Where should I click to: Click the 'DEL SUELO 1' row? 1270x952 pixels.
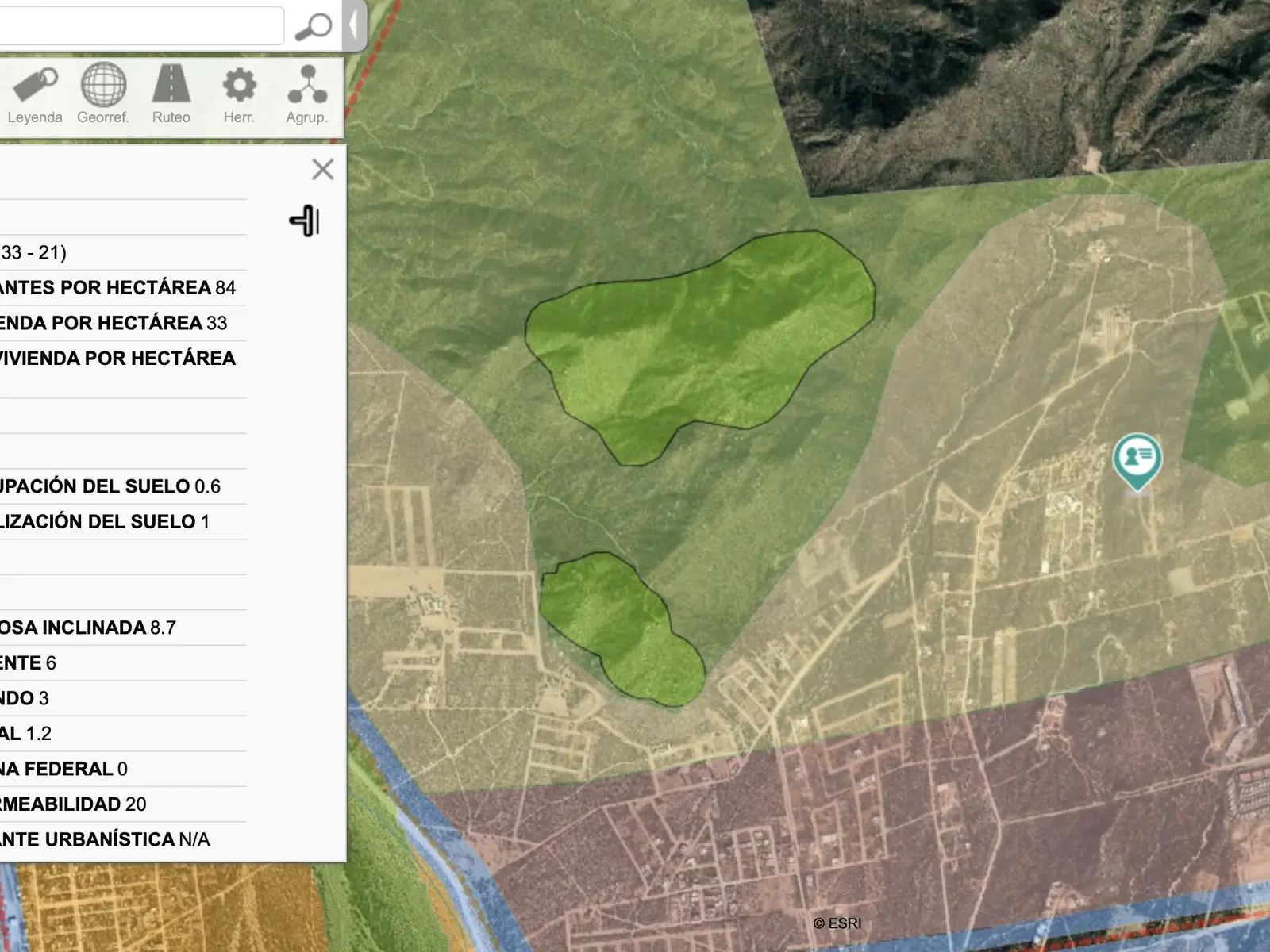[123, 521]
